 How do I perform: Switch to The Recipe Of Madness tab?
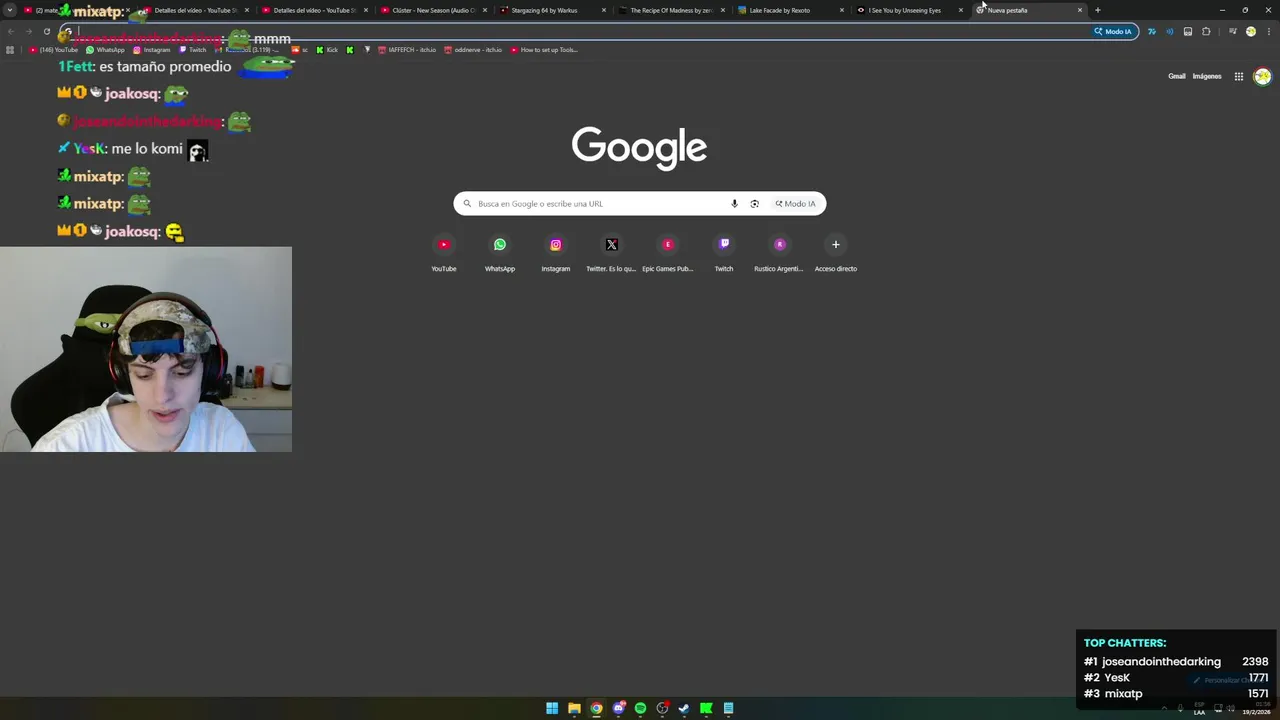(672, 10)
